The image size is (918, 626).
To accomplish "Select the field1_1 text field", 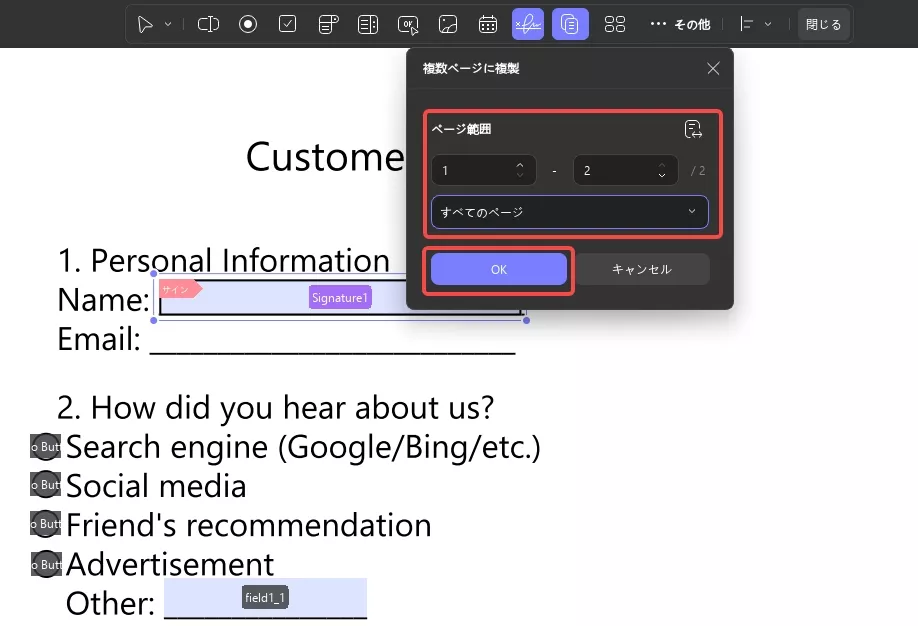I will point(265,597).
